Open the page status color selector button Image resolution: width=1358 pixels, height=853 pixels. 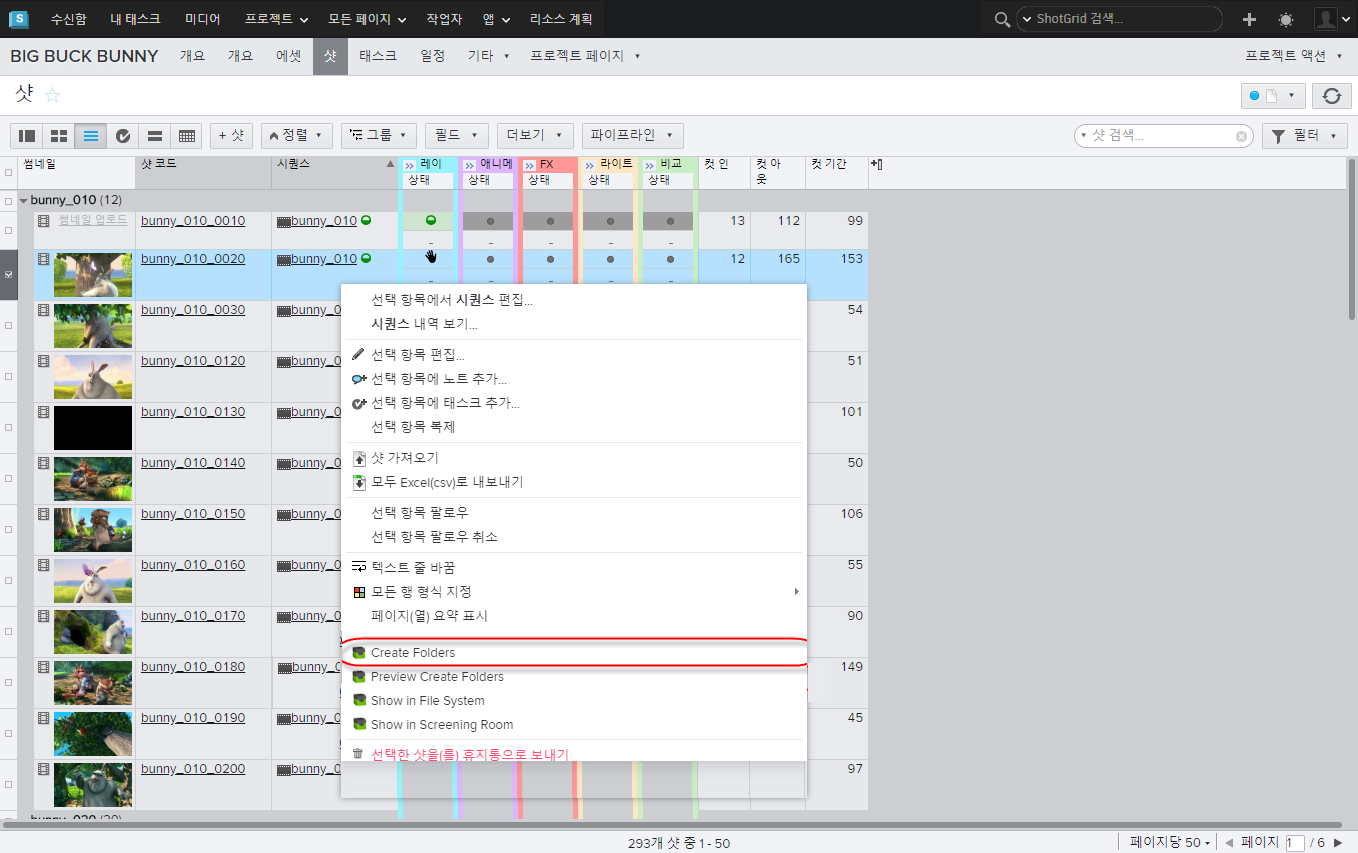point(1273,96)
